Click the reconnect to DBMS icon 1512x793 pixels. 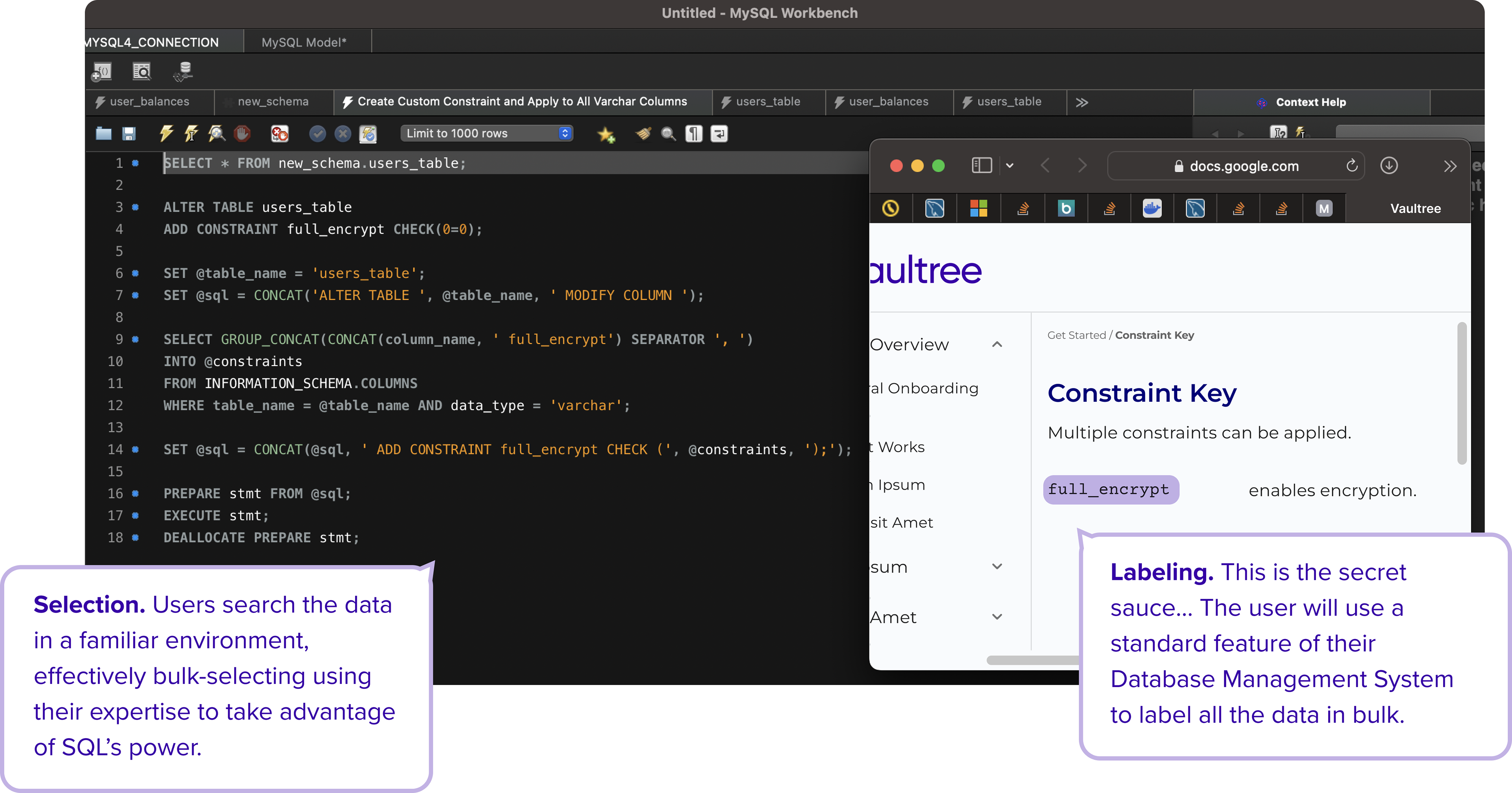click(183, 72)
